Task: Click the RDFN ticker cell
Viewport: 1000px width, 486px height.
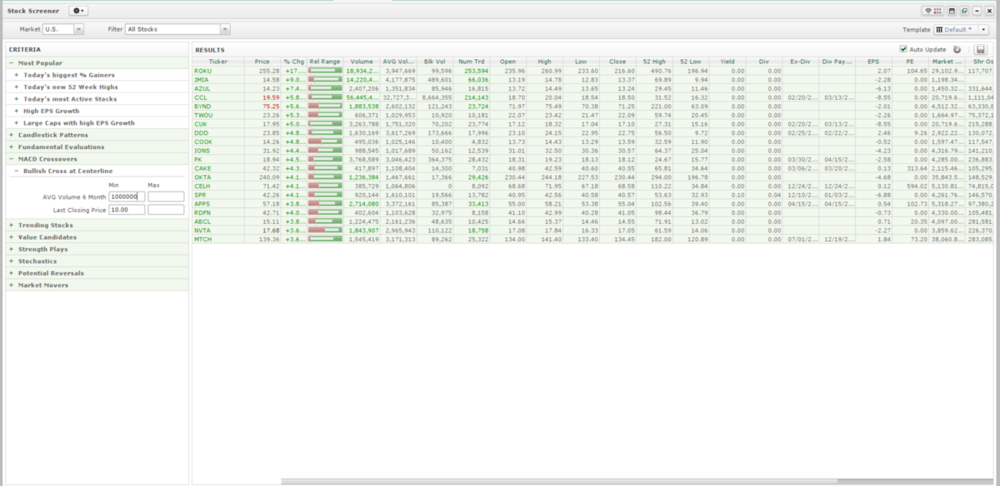Action: pyautogui.click(x=218, y=212)
